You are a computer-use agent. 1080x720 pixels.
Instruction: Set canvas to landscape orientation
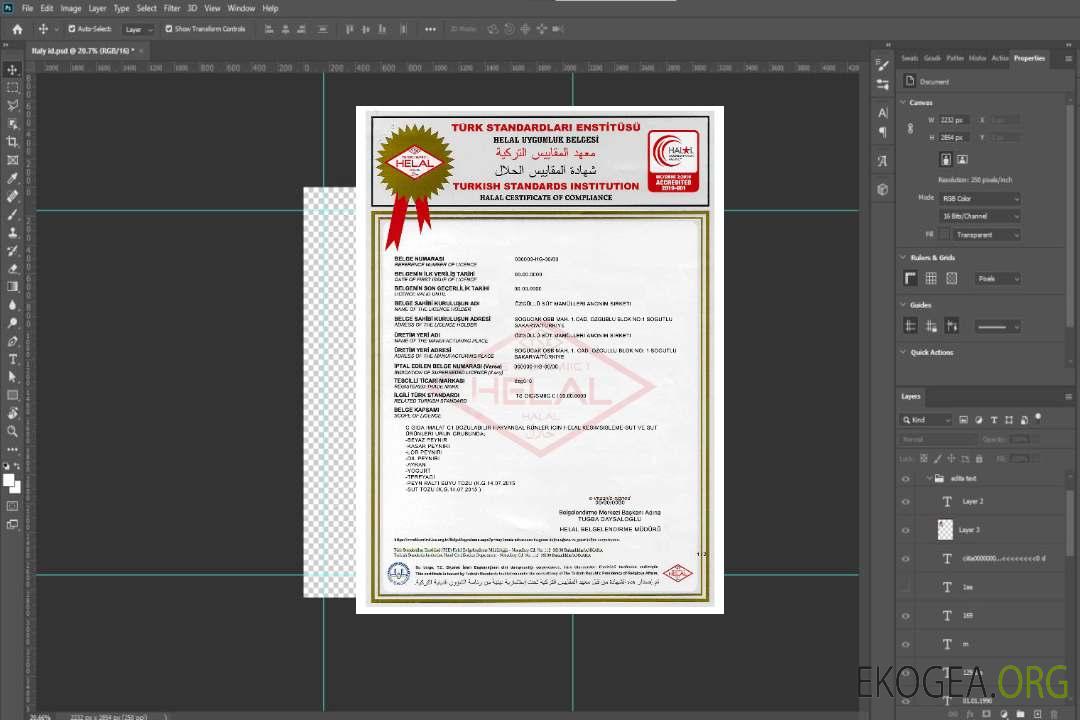[962, 160]
